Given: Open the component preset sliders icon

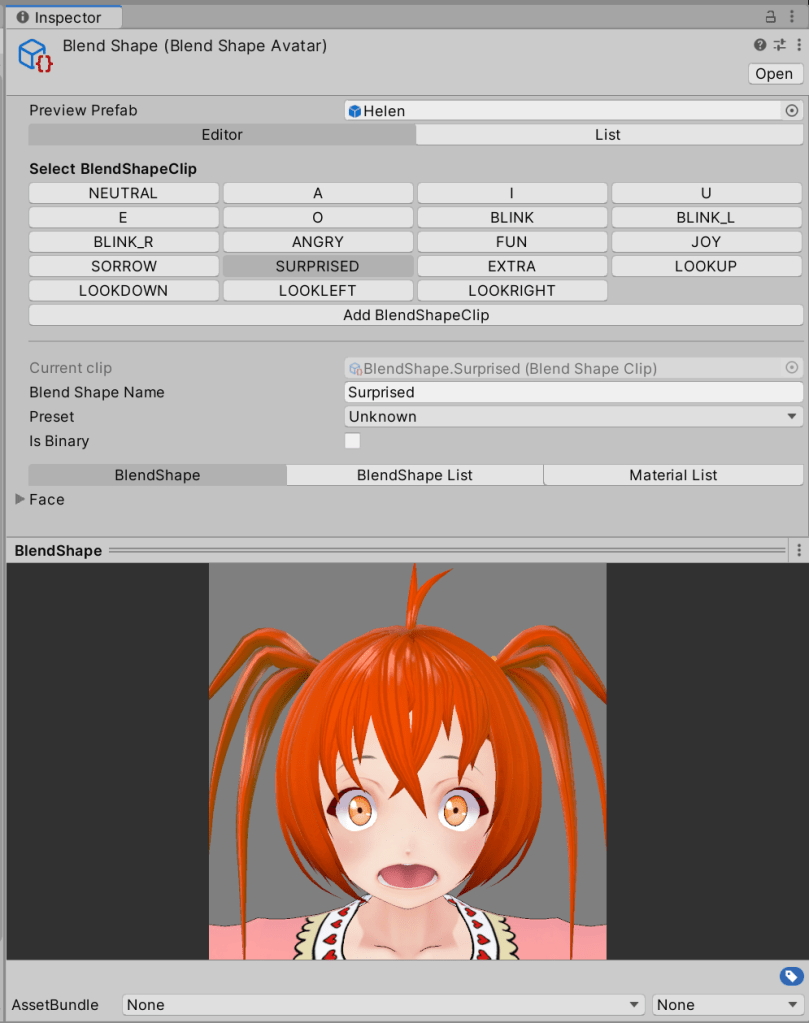Looking at the screenshot, I should [x=777, y=45].
